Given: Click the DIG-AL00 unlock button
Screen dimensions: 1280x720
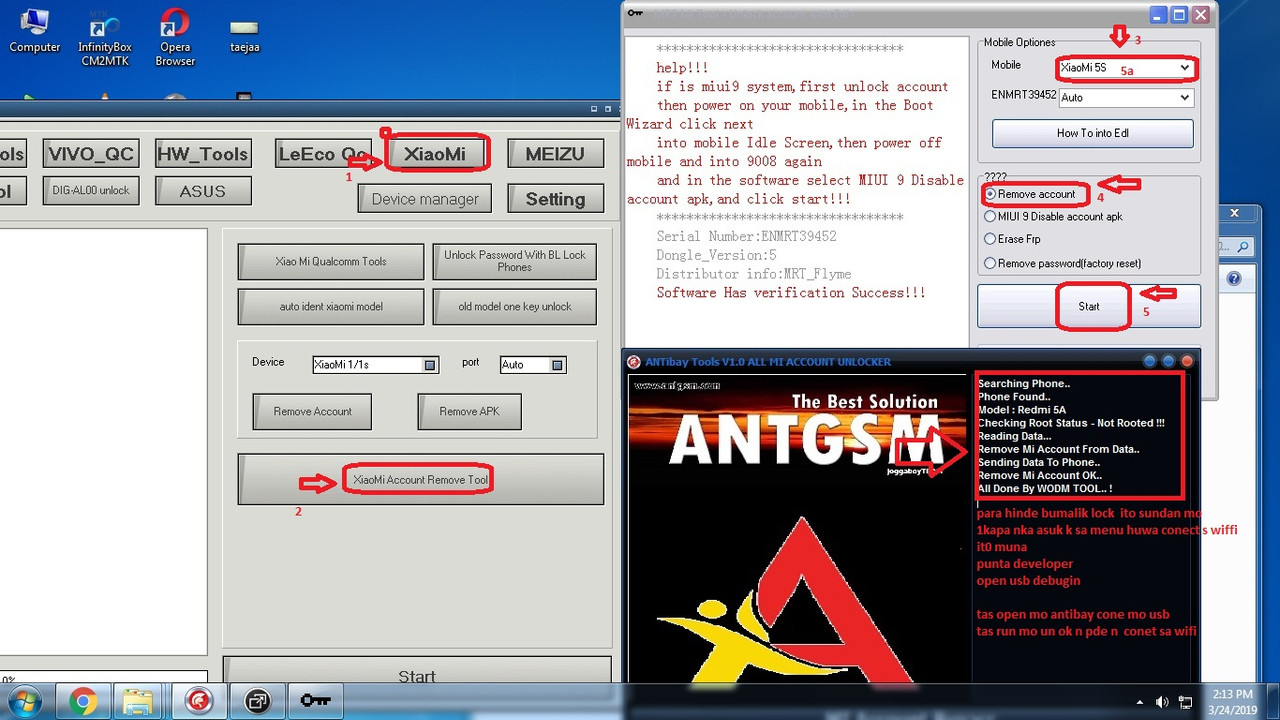Looking at the screenshot, I should [x=91, y=190].
